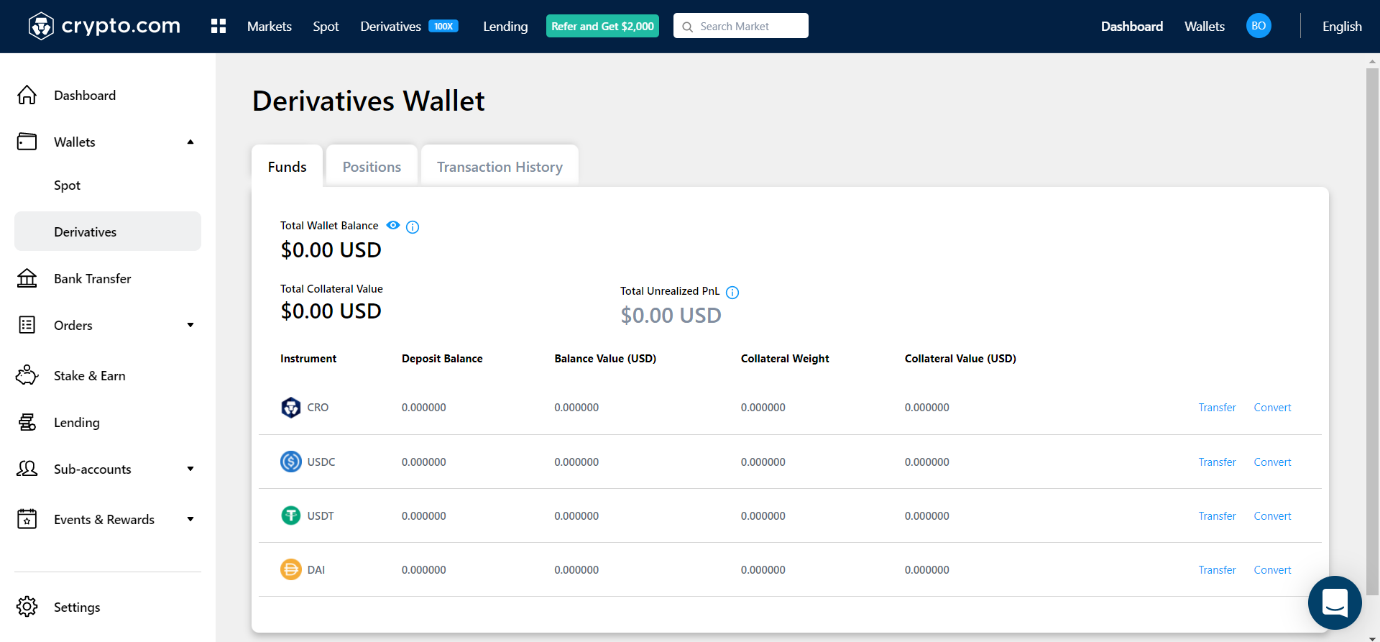The height and width of the screenshot is (642, 1380).
Task: Click the BO user avatar
Action: point(1259,26)
